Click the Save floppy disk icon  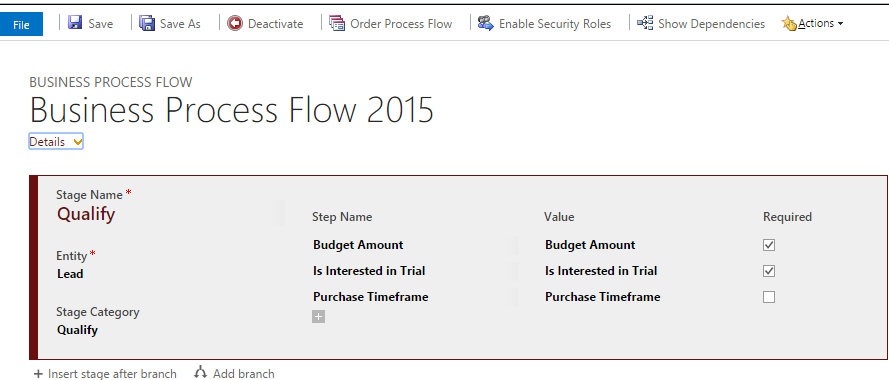pyautogui.click(x=75, y=23)
